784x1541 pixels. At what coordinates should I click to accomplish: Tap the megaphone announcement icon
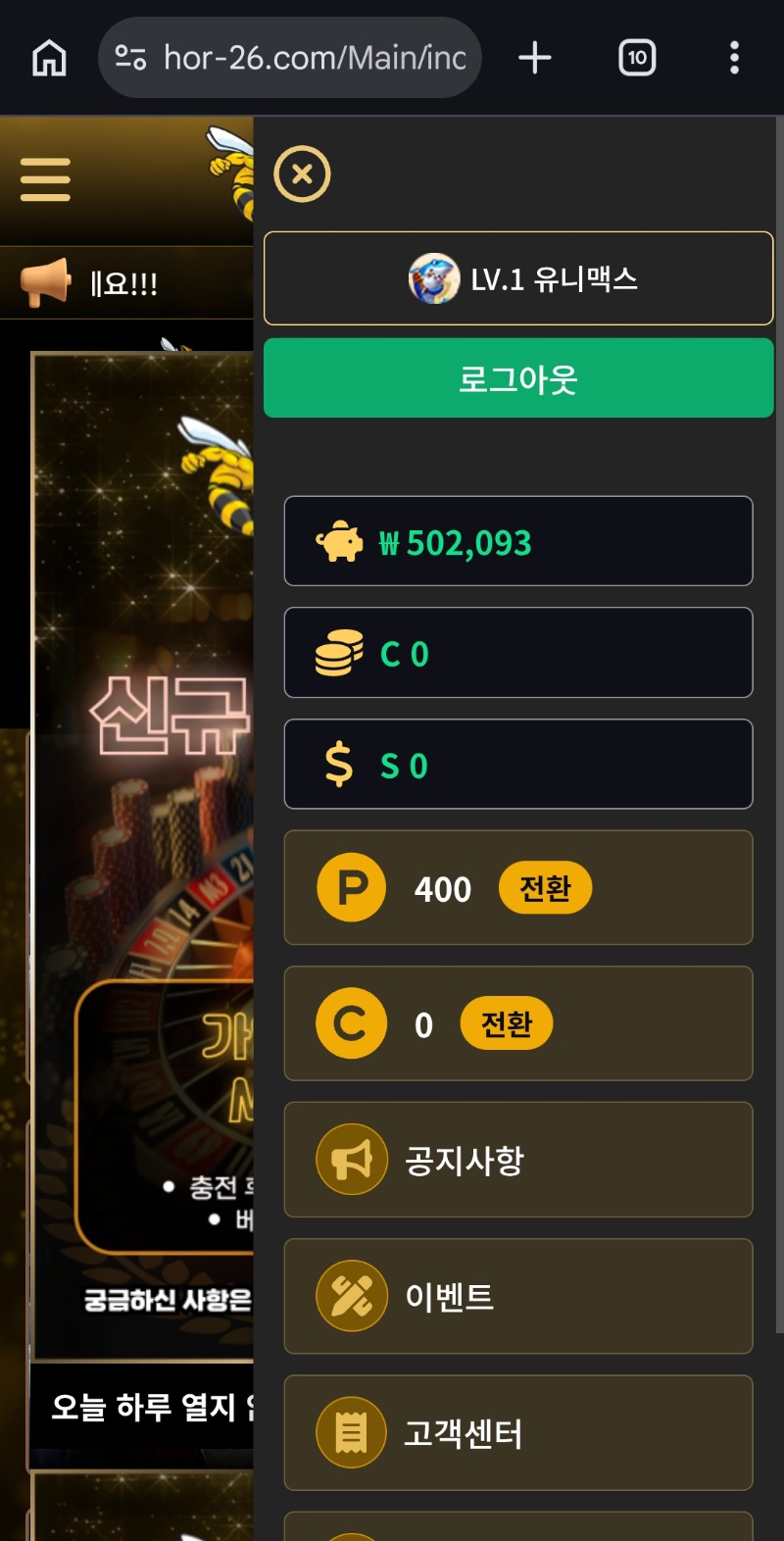[x=45, y=282]
